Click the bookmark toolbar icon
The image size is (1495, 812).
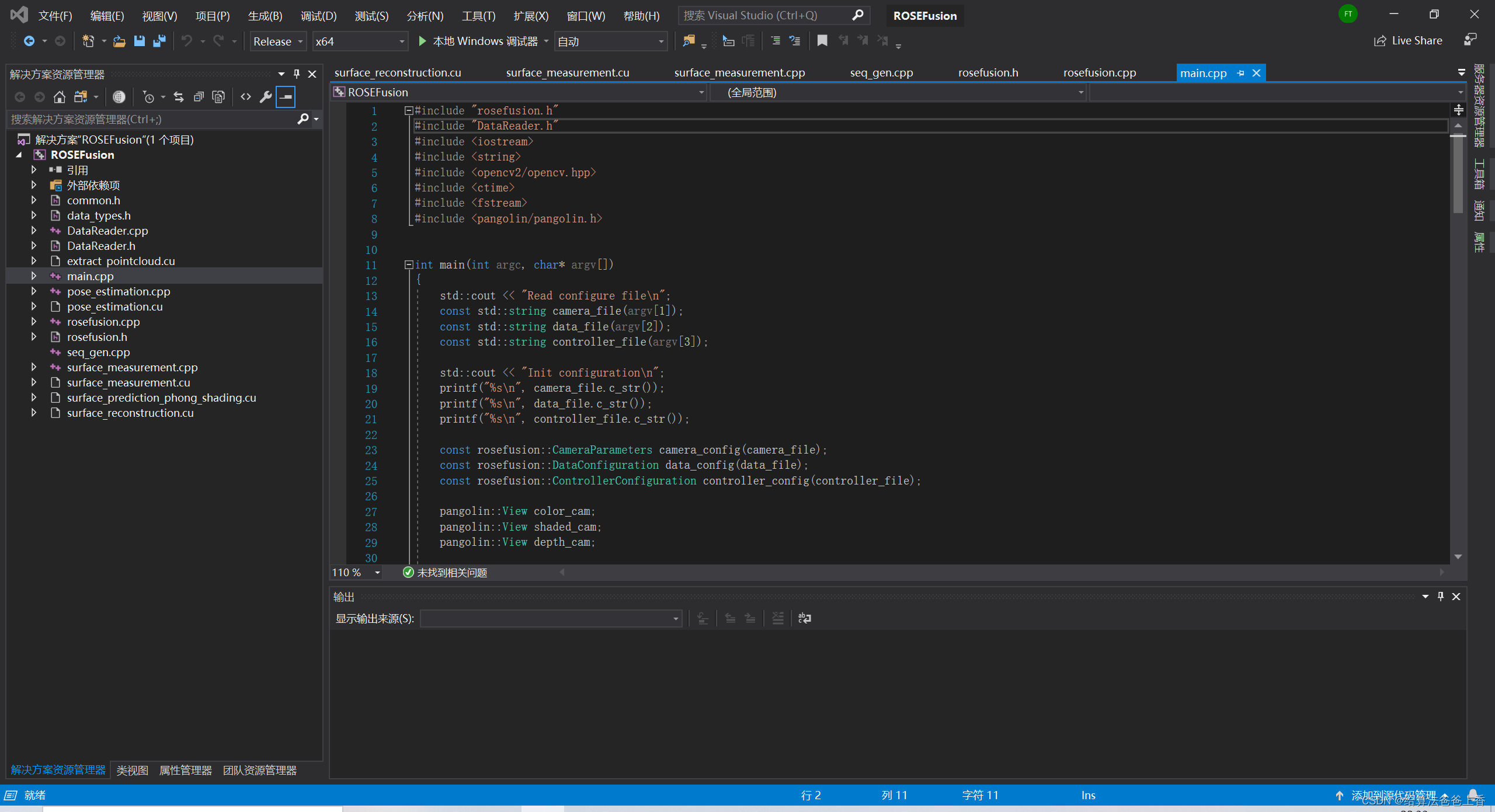coord(822,41)
